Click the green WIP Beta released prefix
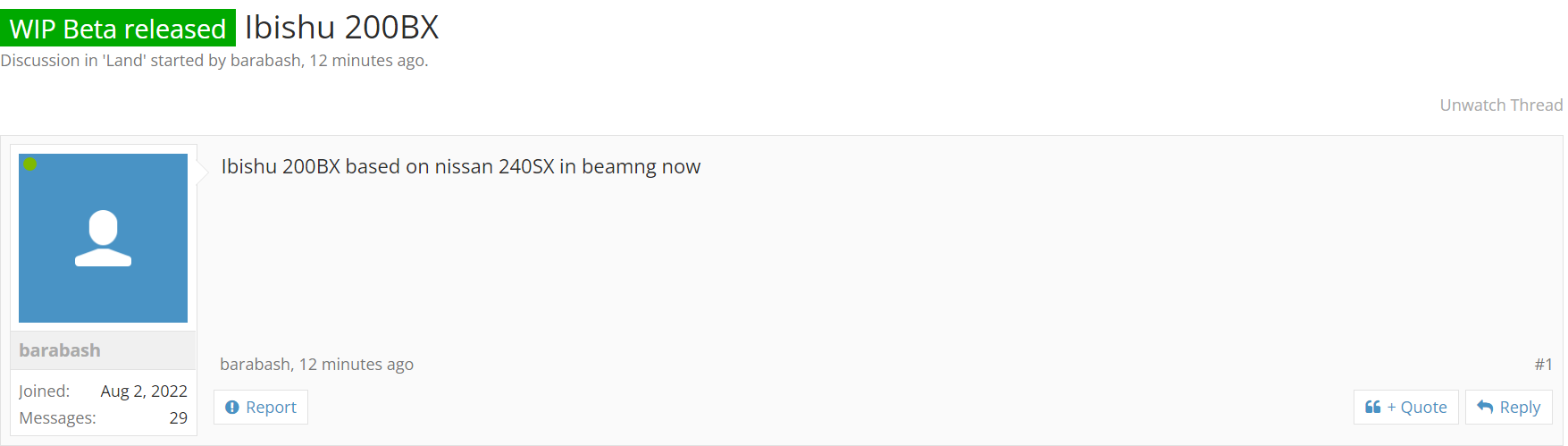 (118, 29)
